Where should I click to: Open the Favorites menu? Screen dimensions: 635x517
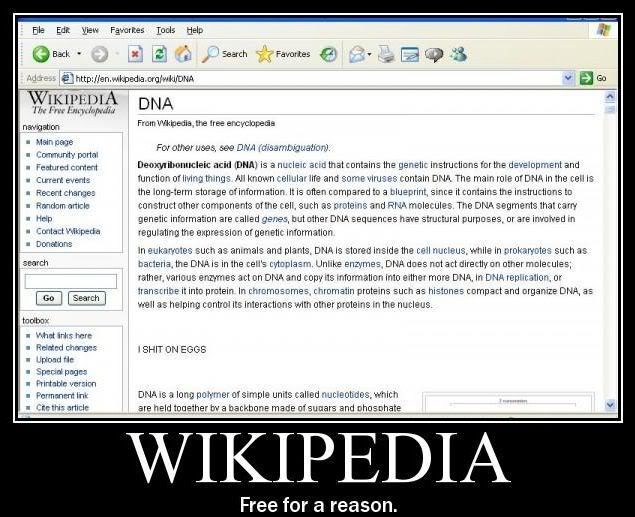click(x=127, y=30)
